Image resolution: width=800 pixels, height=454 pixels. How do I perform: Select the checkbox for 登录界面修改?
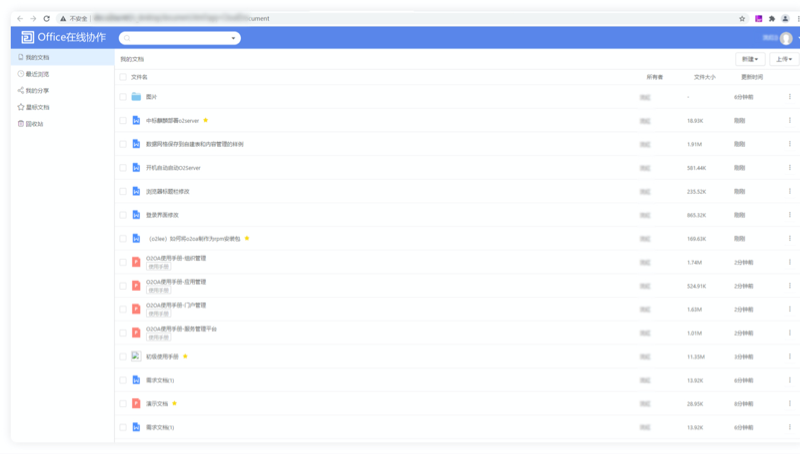point(123,215)
